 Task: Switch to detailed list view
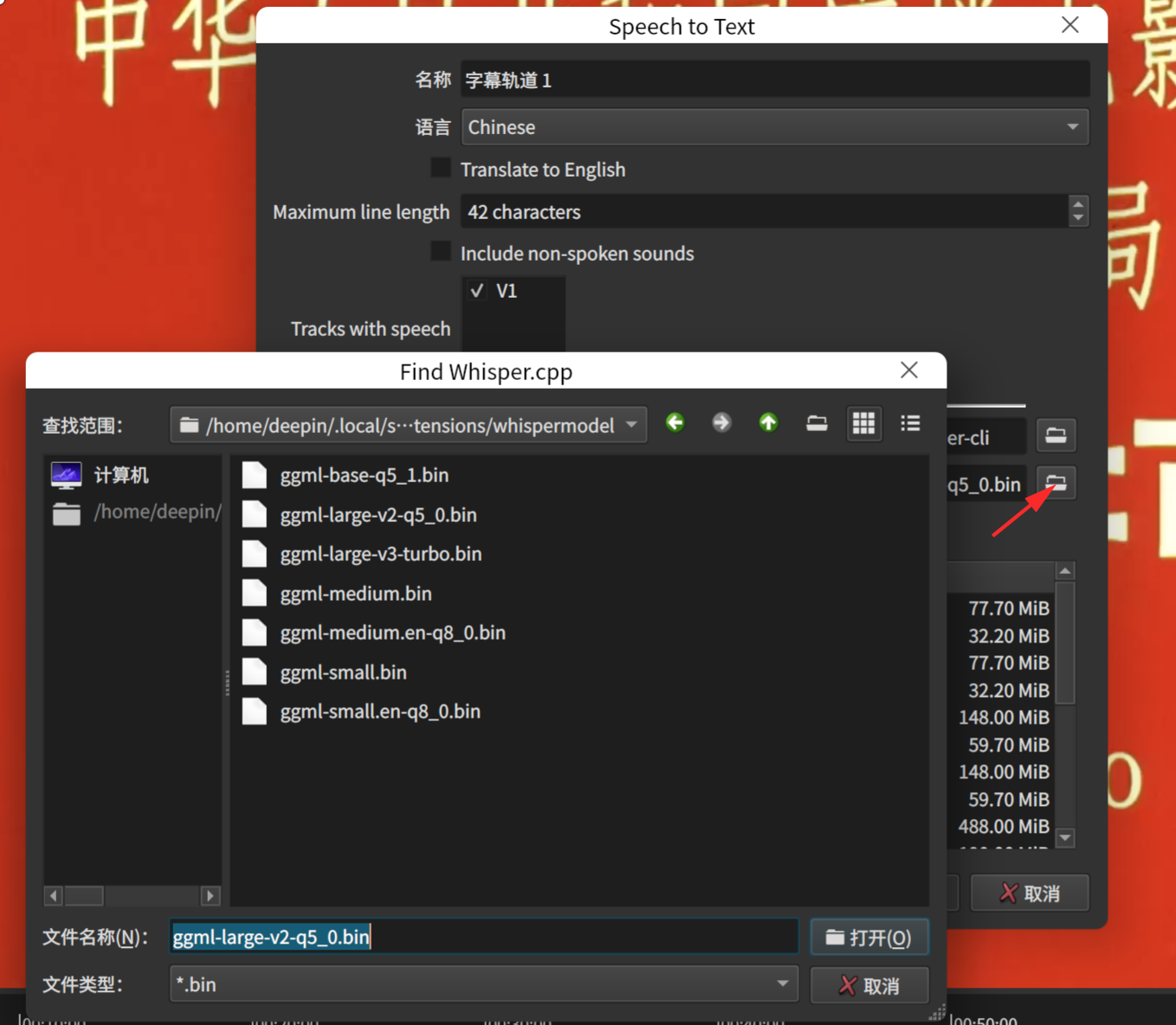(910, 422)
